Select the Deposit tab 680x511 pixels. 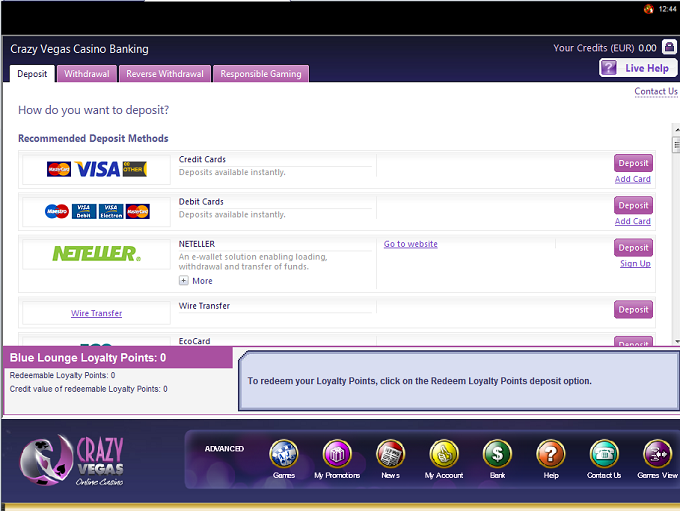tap(32, 74)
